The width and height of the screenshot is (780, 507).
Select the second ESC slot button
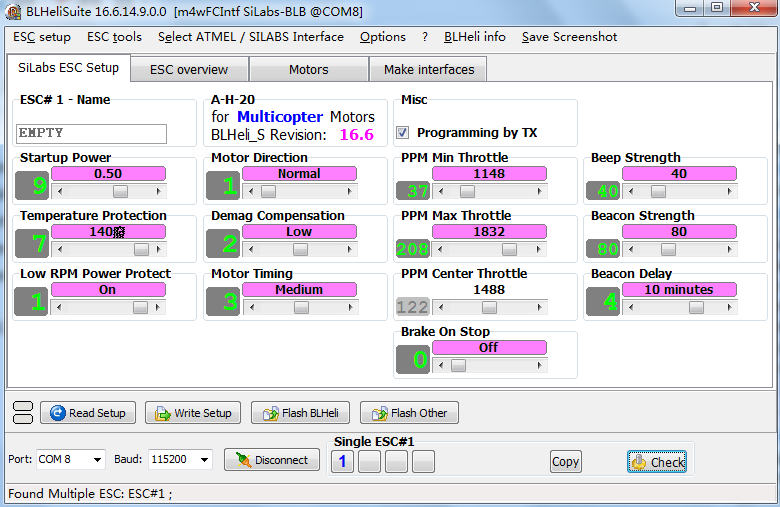point(370,461)
